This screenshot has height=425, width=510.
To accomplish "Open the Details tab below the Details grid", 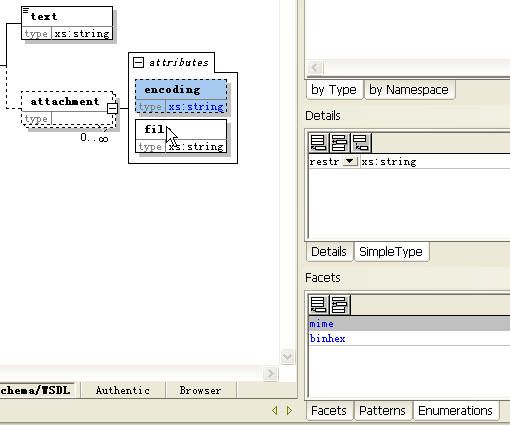I will [329, 252].
